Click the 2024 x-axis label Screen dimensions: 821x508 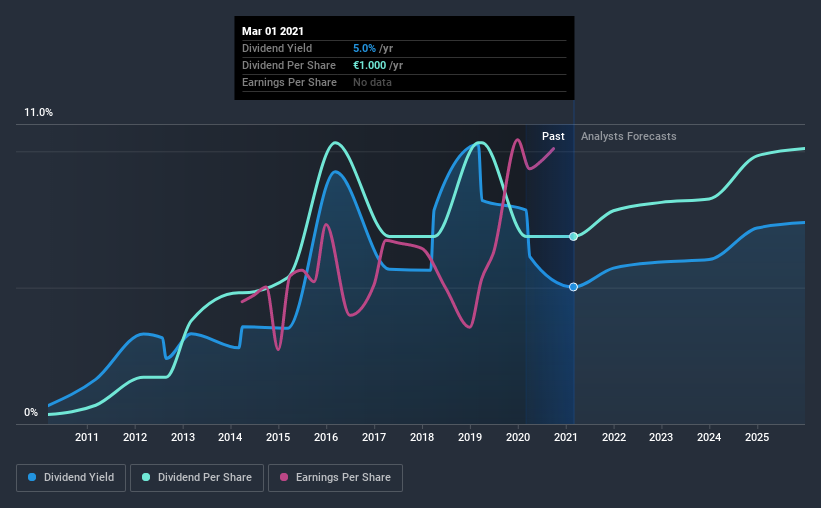click(709, 437)
